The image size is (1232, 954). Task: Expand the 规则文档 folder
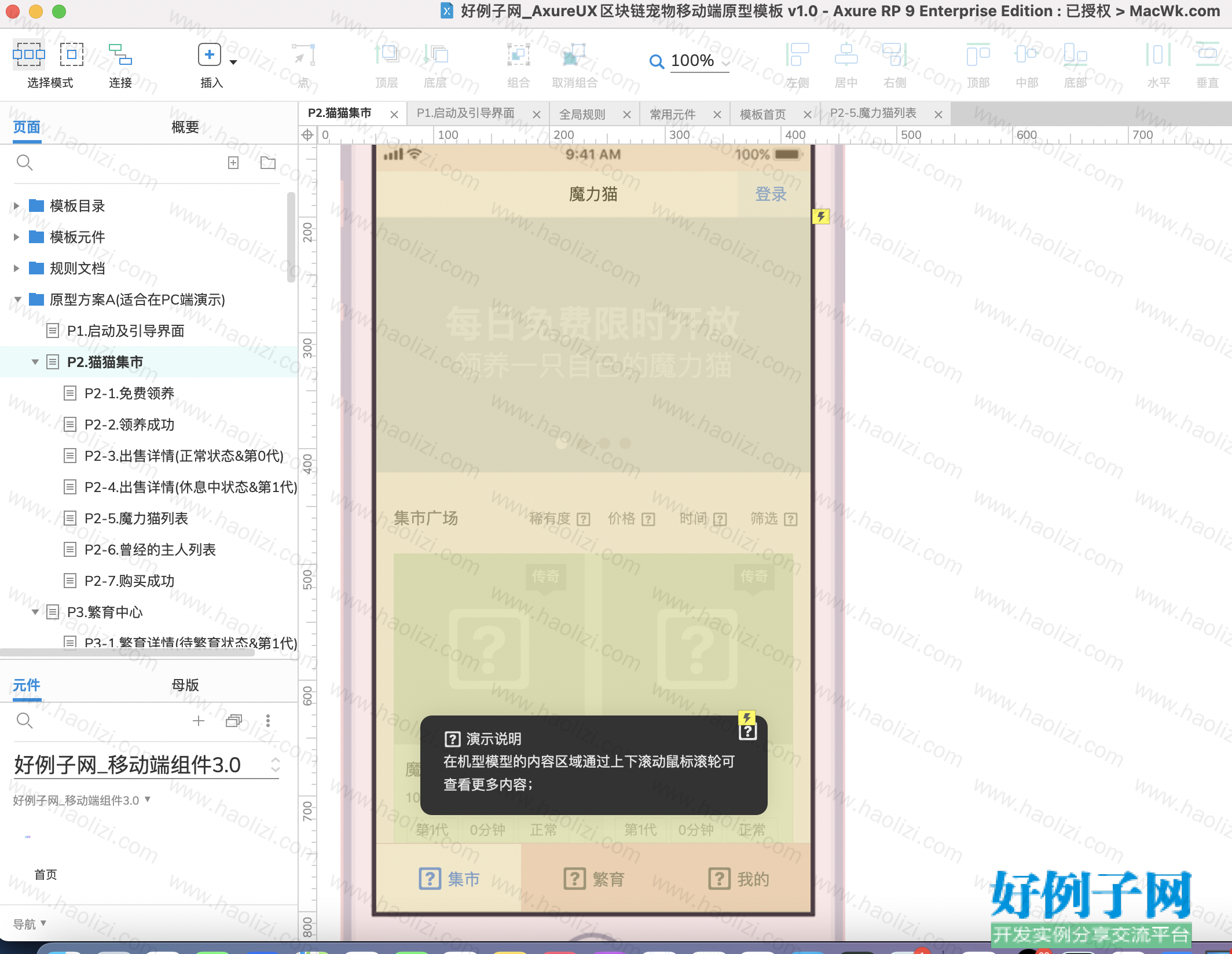point(16,268)
